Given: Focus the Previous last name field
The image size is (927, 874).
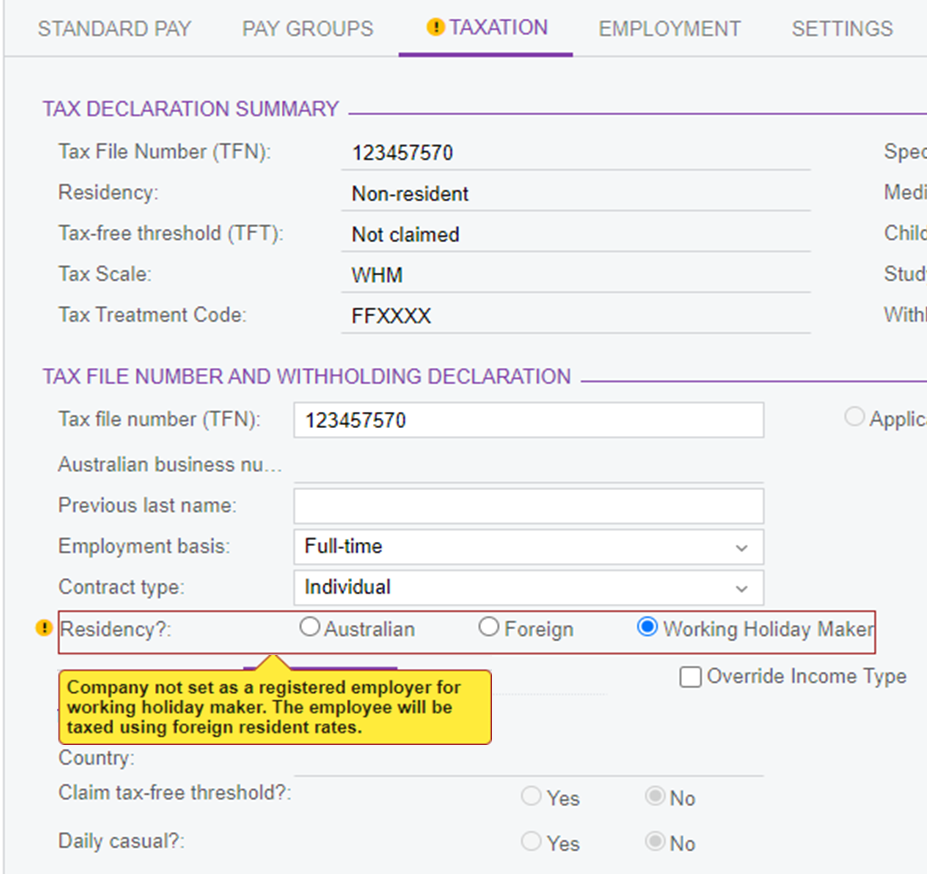Looking at the screenshot, I should pyautogui.click(x=528, y=506).
